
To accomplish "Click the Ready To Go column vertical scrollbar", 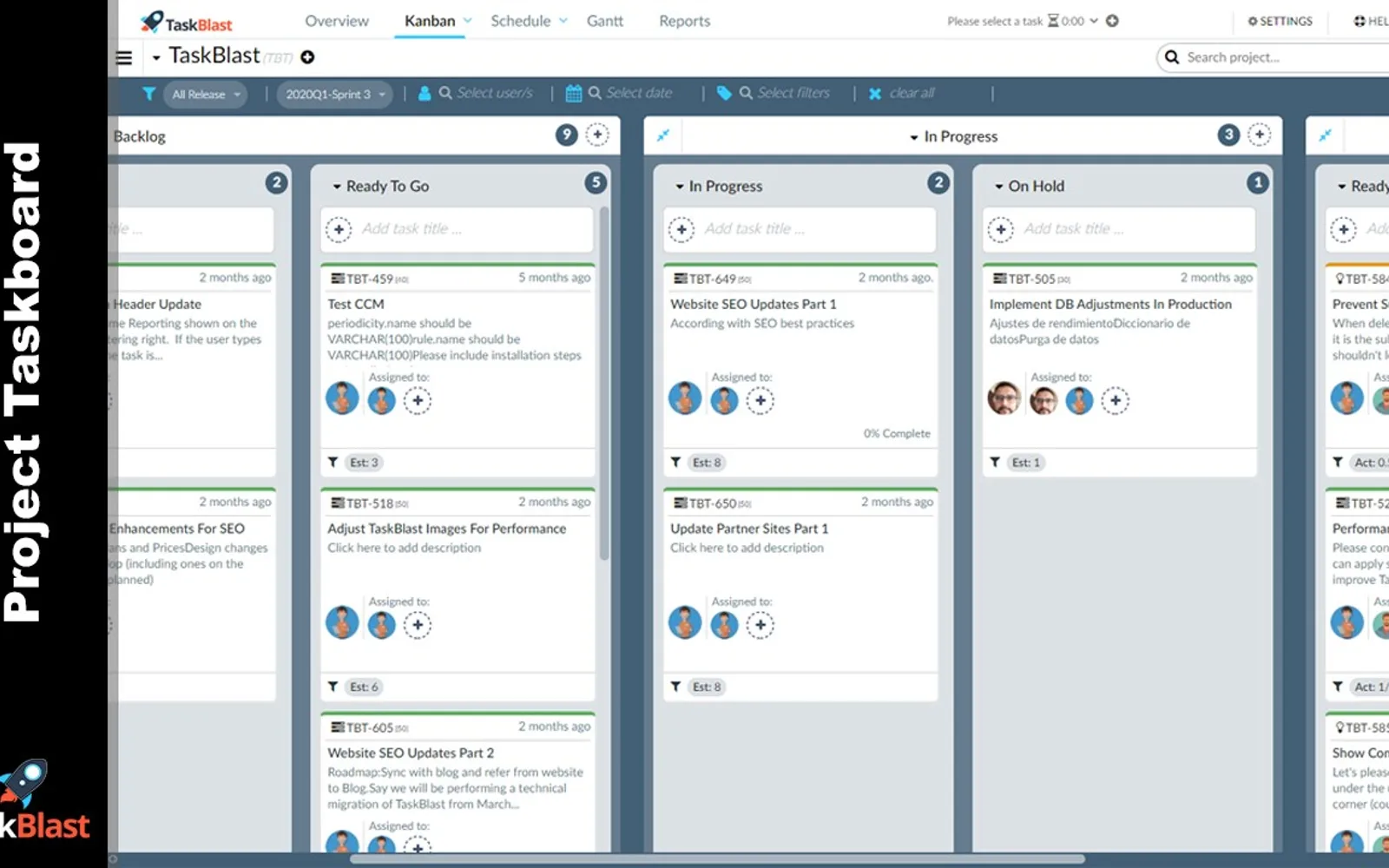I will pyautogui.click(x=604, y=382).
